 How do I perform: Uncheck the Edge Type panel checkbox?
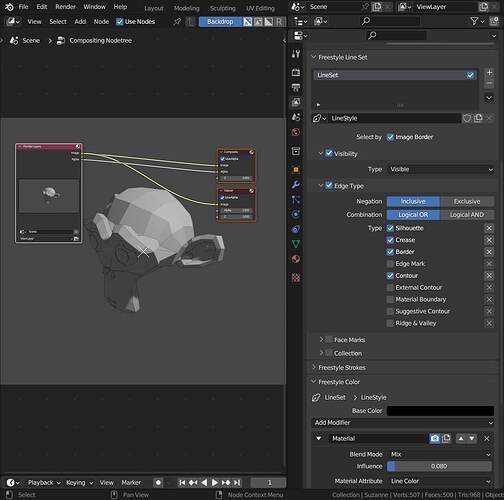pyautogui.click(x=329, y=186)
